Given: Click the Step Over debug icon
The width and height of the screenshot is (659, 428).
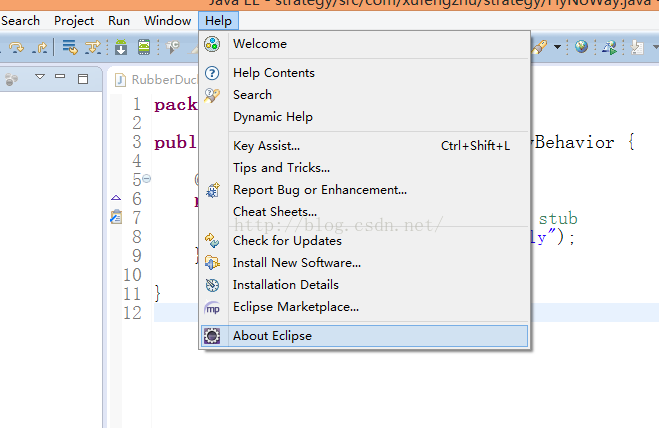Looking at the screenshot, I should click(x=16, y=48).
